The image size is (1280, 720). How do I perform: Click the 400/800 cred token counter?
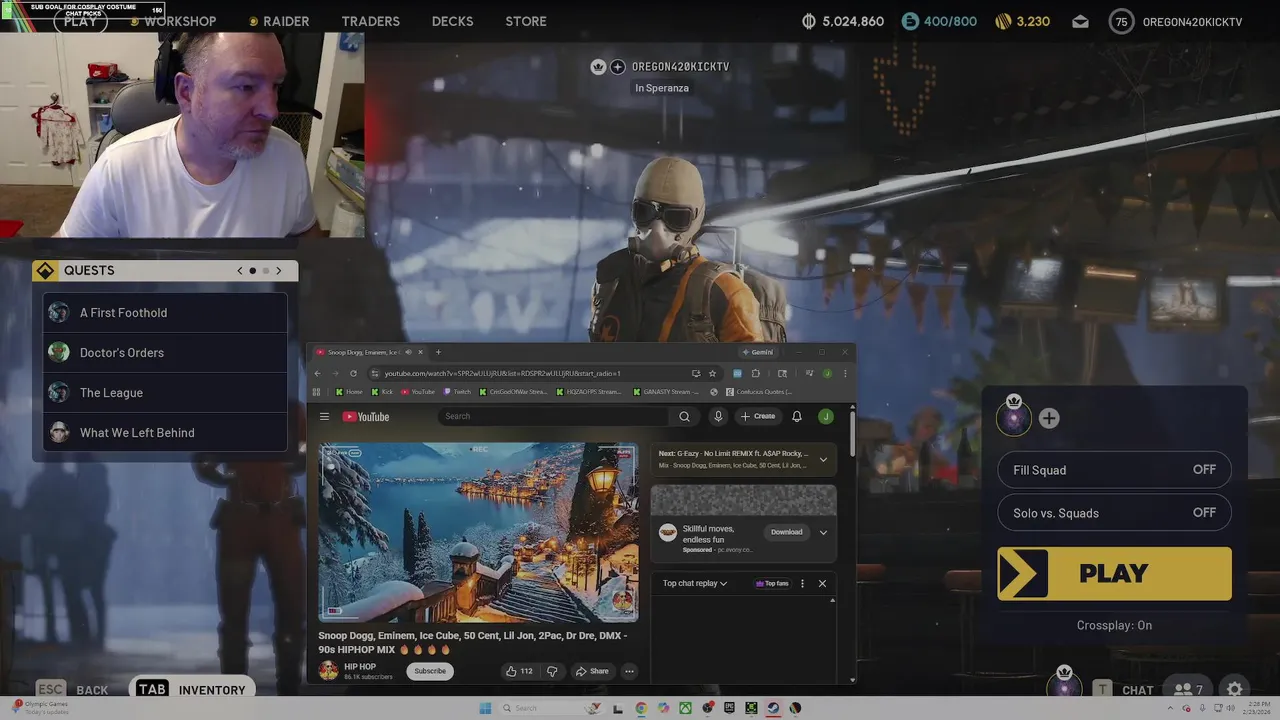coord(938,21)
